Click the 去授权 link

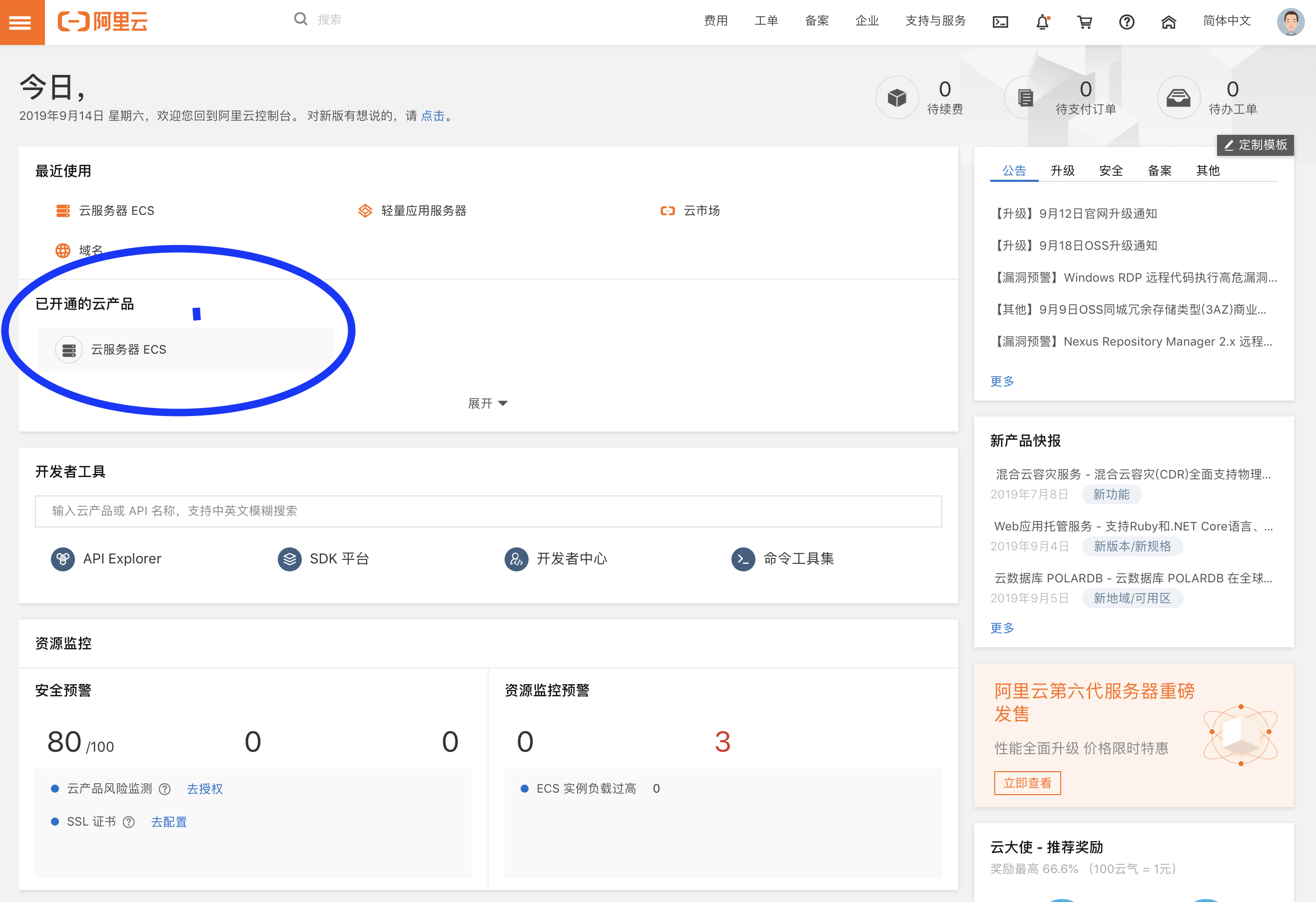point(204,788)
